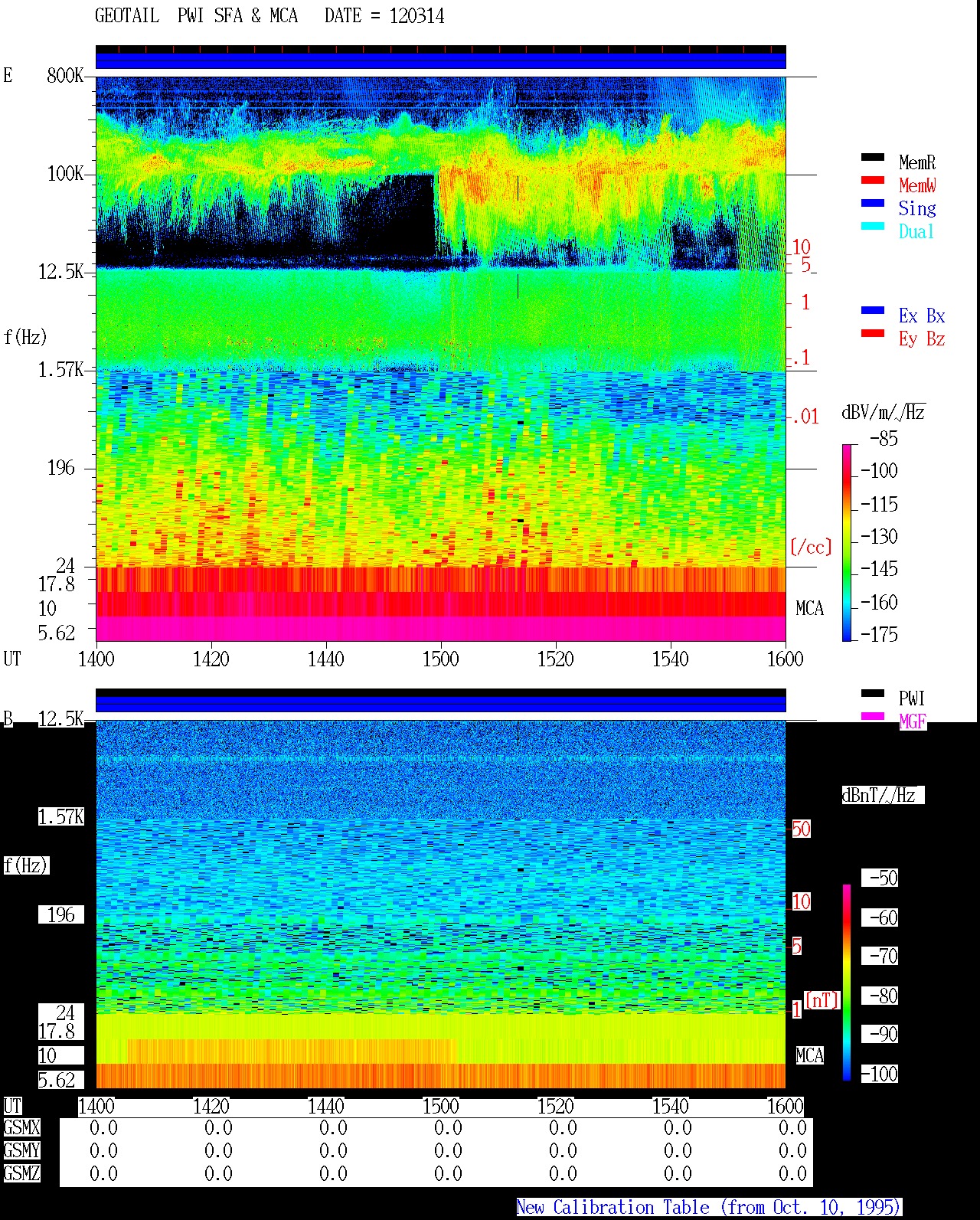Click the MGF legend label
980x1220 pixels.
pos(913,721)
